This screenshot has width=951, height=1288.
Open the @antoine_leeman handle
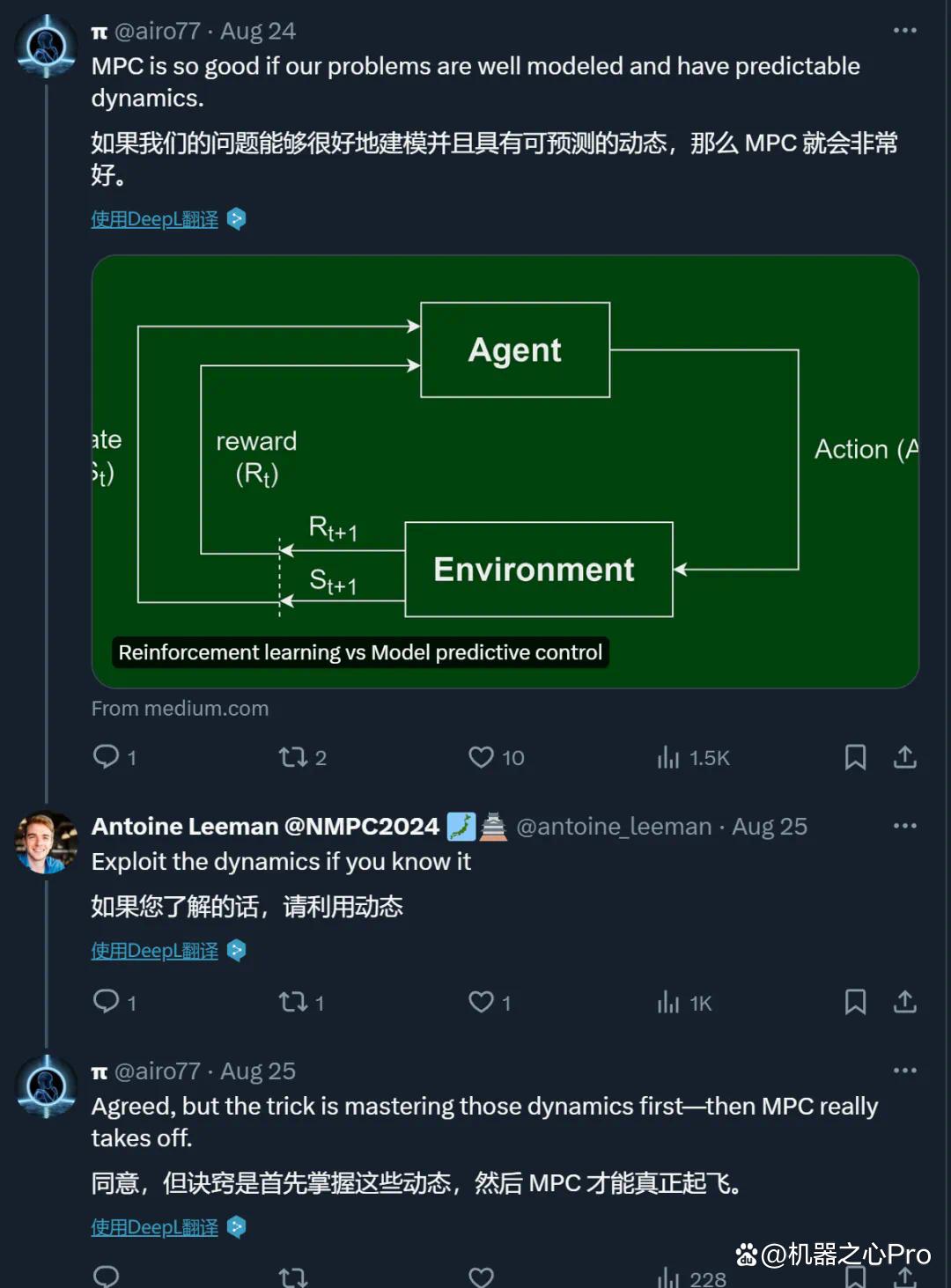[x=614, y=827]
